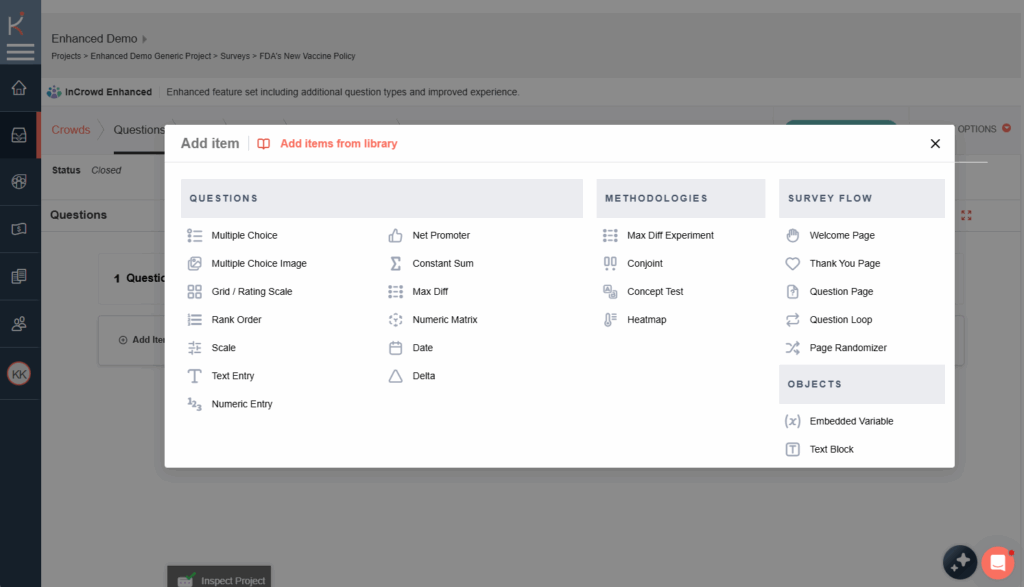Click Add items from library link
The image size is (1024, 587).
338,144
